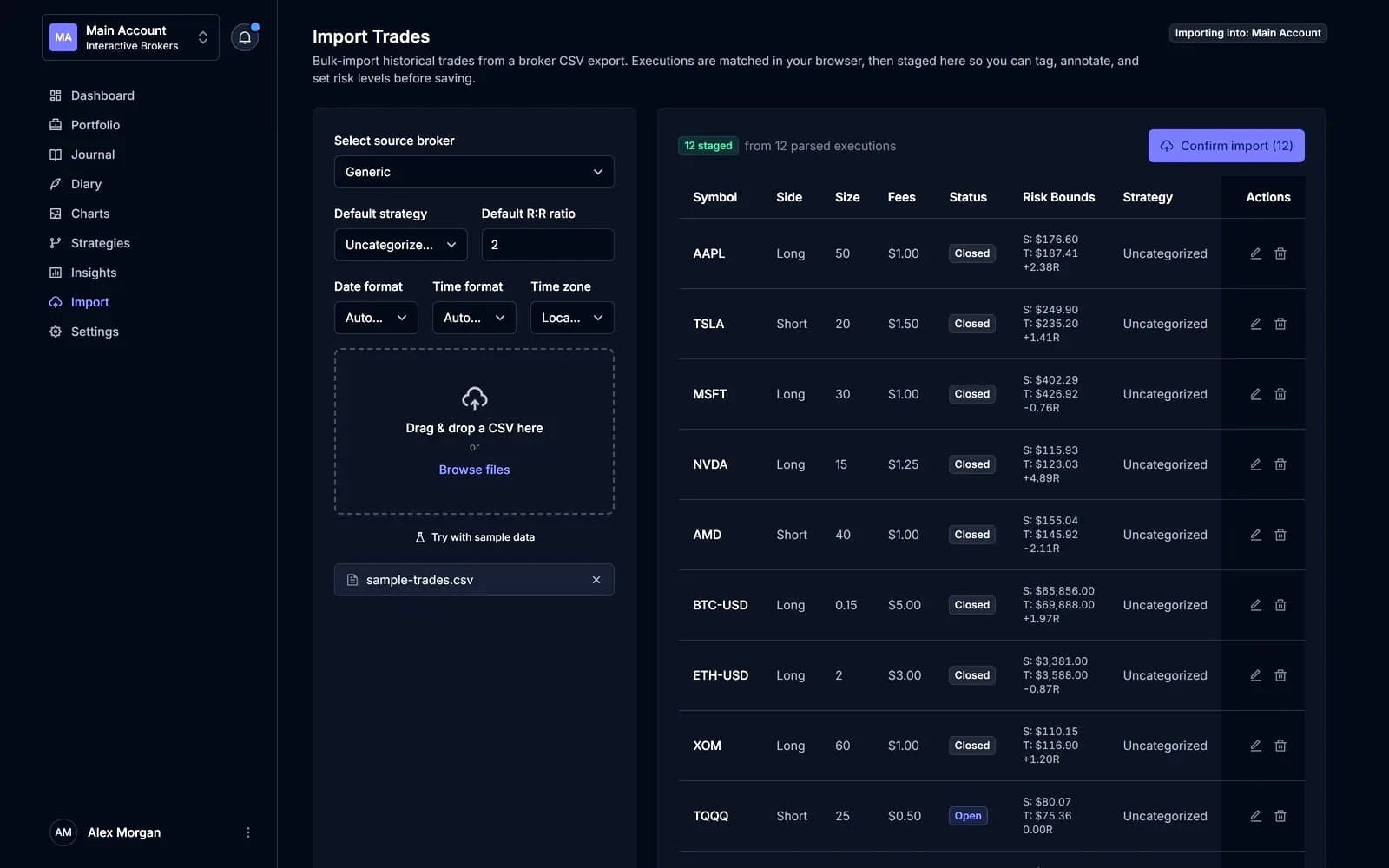1389x868 pixels.
Task: Click the Closed status badge for AAPL
Action: 972,253
